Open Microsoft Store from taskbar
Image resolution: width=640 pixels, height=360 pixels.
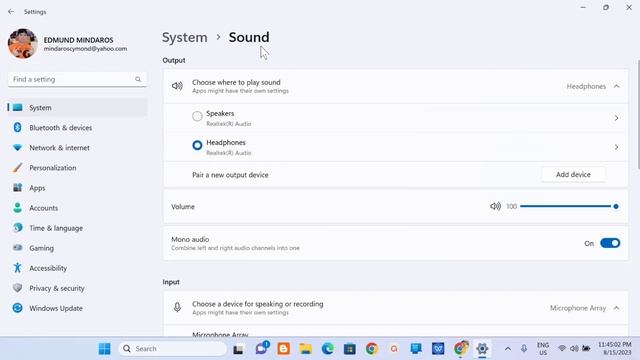pos(350,349)
